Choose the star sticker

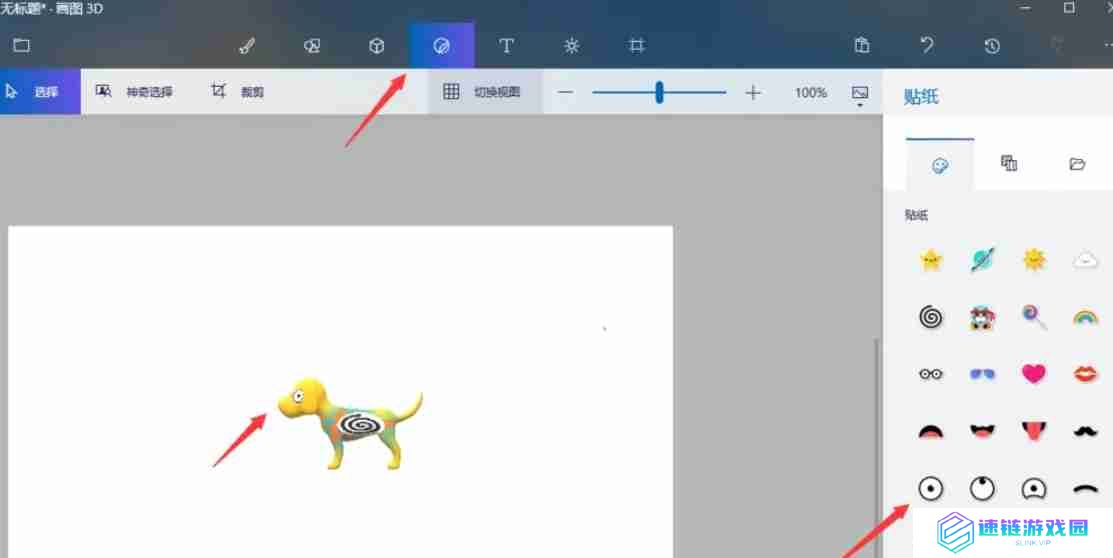[931, 260]
